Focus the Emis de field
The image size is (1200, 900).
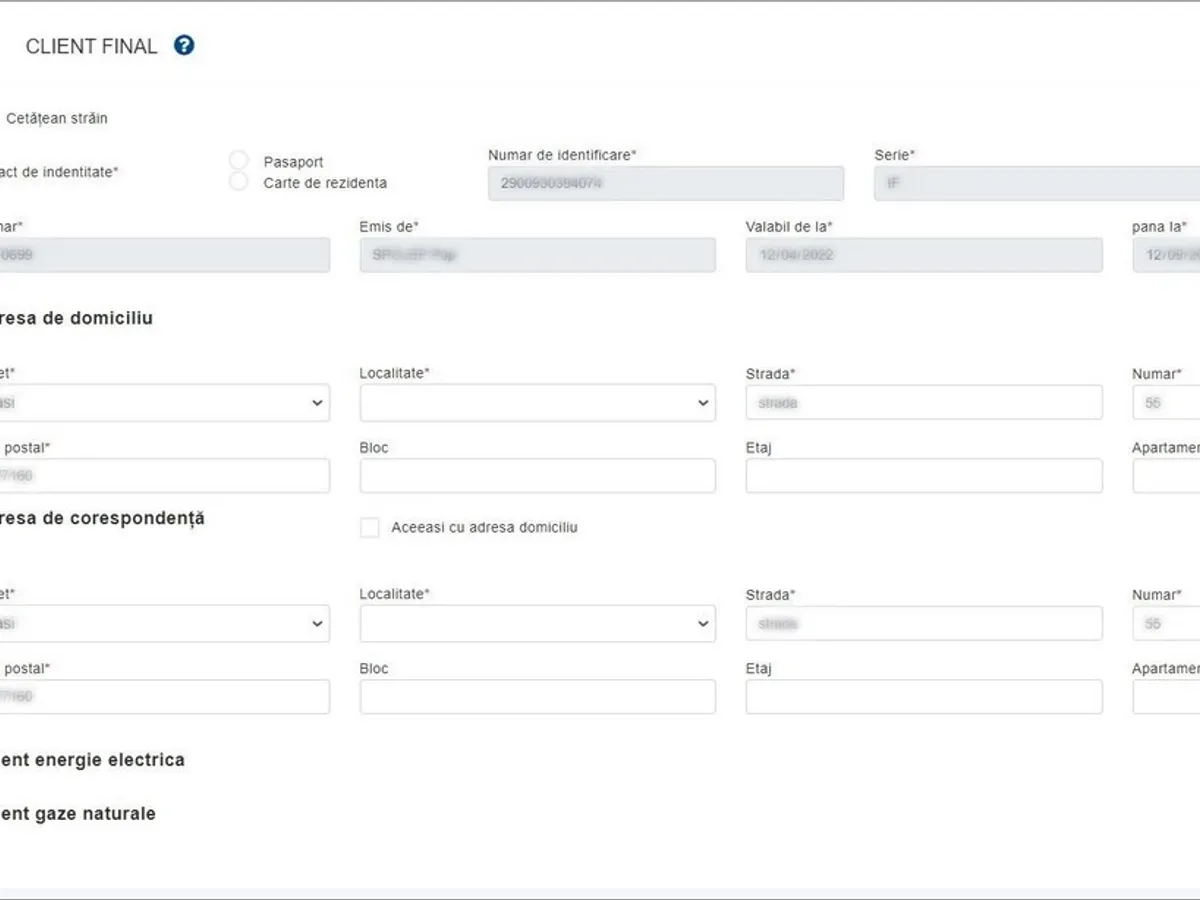537,255
